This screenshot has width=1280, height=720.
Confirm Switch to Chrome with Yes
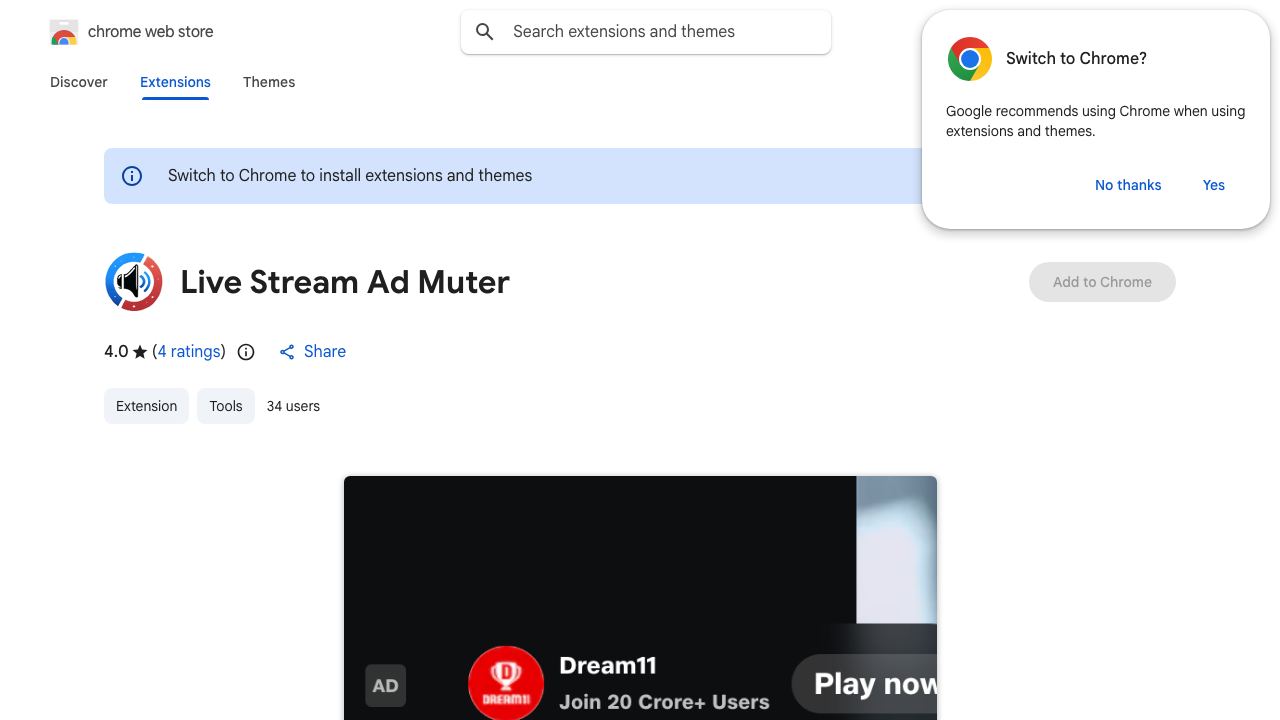1214,185
